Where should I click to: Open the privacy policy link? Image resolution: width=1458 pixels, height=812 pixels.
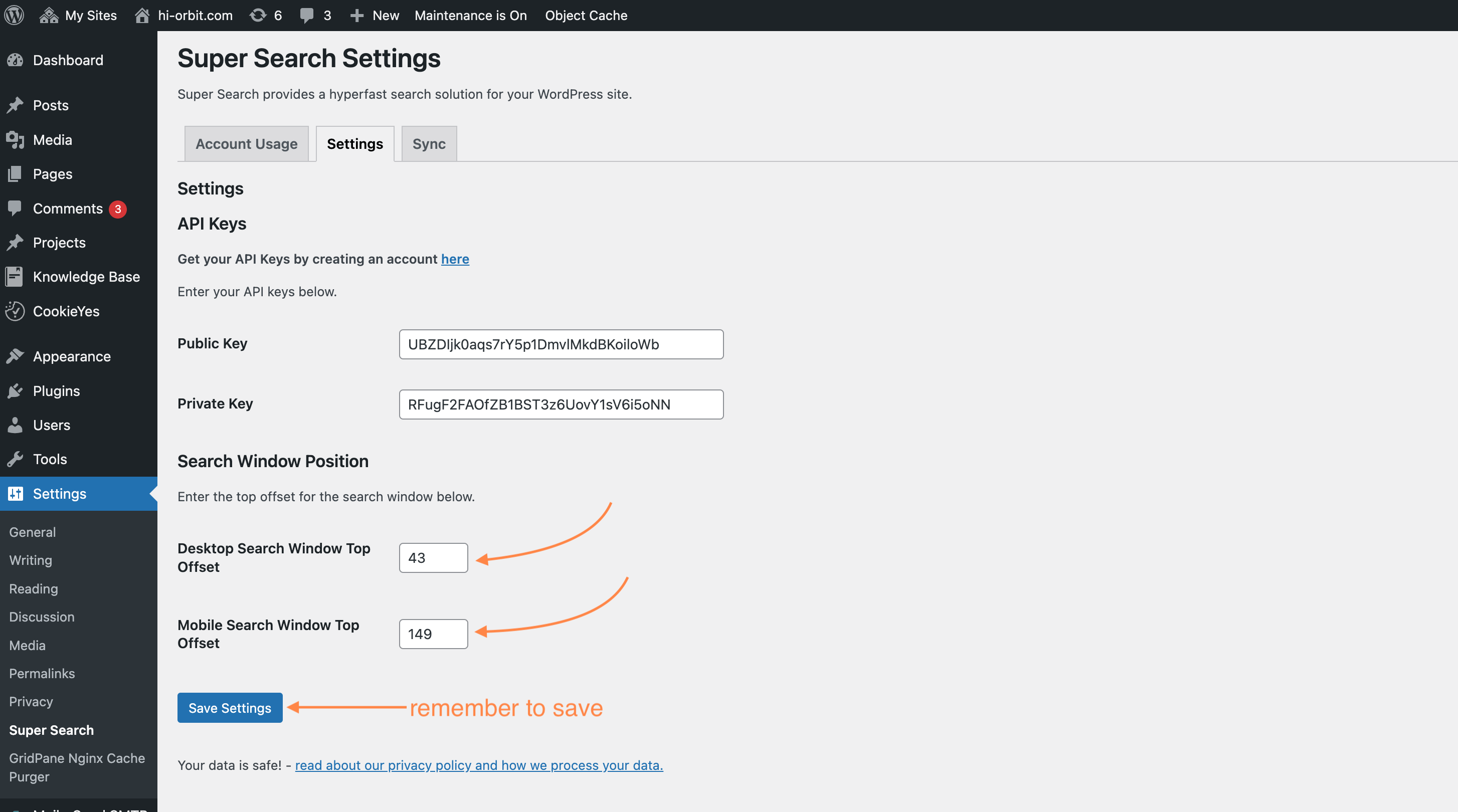[479, 765]
